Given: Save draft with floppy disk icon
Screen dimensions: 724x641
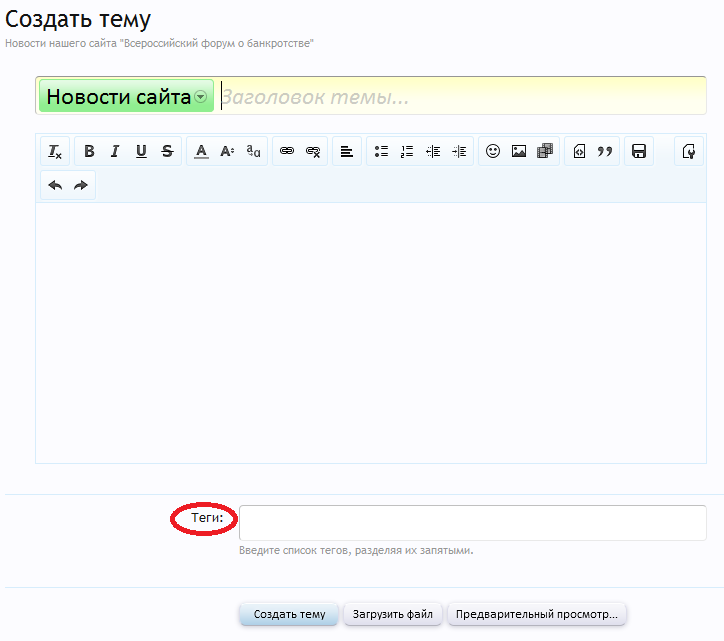Looking at the screenshot, I should click(x=639, y=151).
